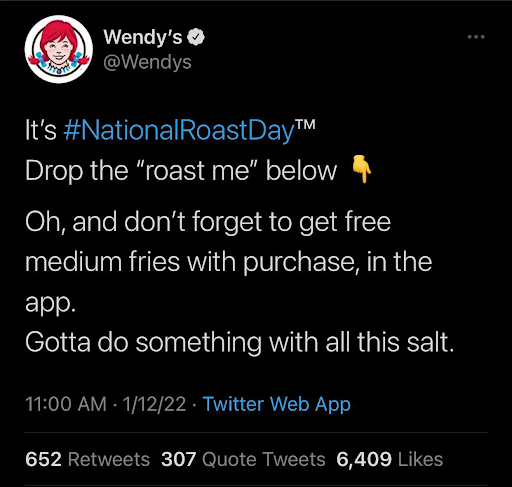
Task: Open the 6,409 Likes list
Action: point(390,459)
